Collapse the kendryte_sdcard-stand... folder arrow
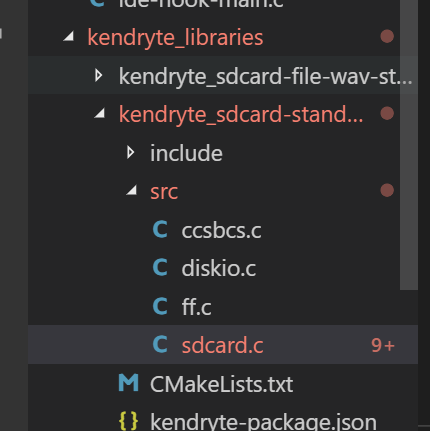Viewport: 430px width, 431px height. [x=100, y=113]
